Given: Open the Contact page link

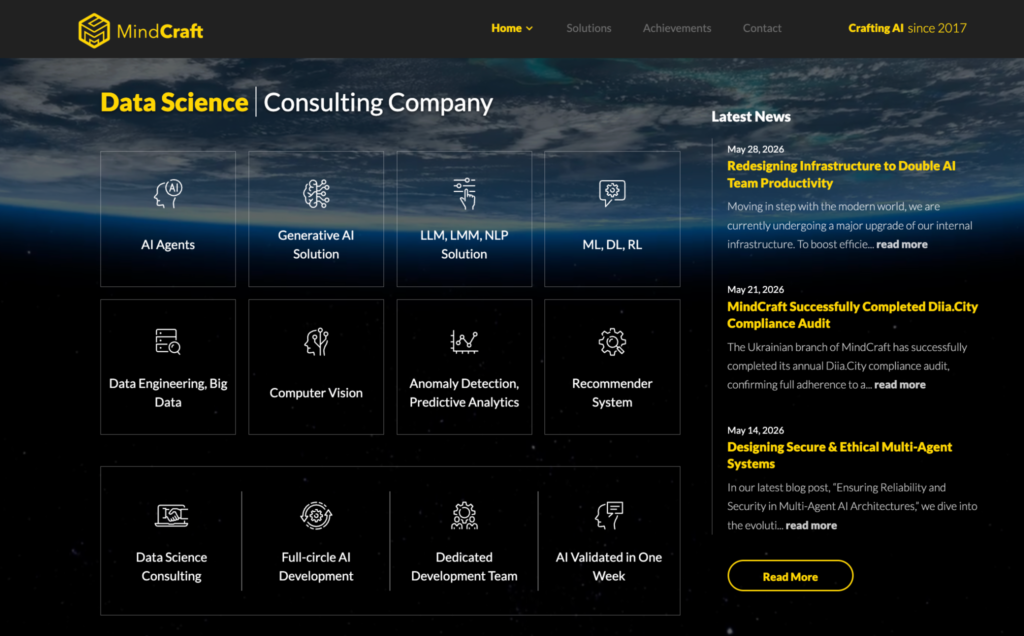Looking at the screenshot, I should pos(761,28).
